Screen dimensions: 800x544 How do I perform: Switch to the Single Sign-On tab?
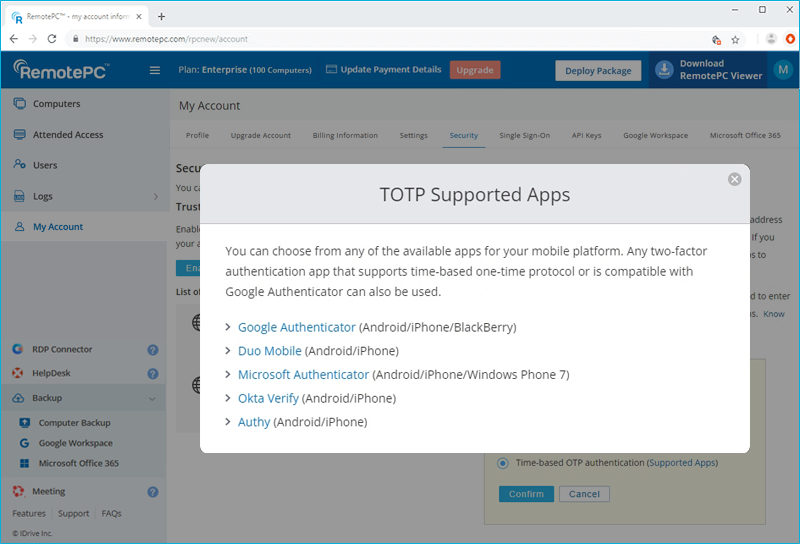pos(524,135)
